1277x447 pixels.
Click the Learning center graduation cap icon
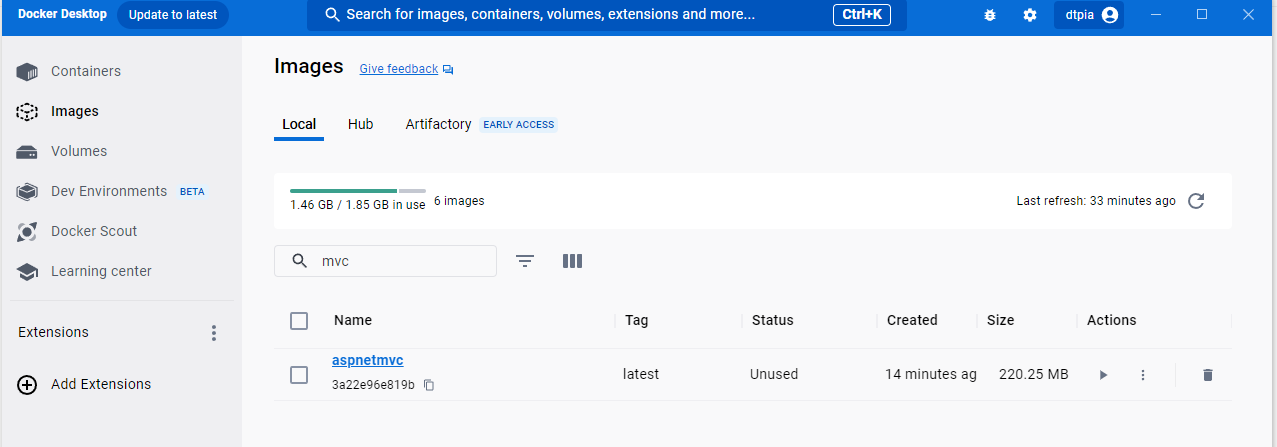[x=27, y=272]
